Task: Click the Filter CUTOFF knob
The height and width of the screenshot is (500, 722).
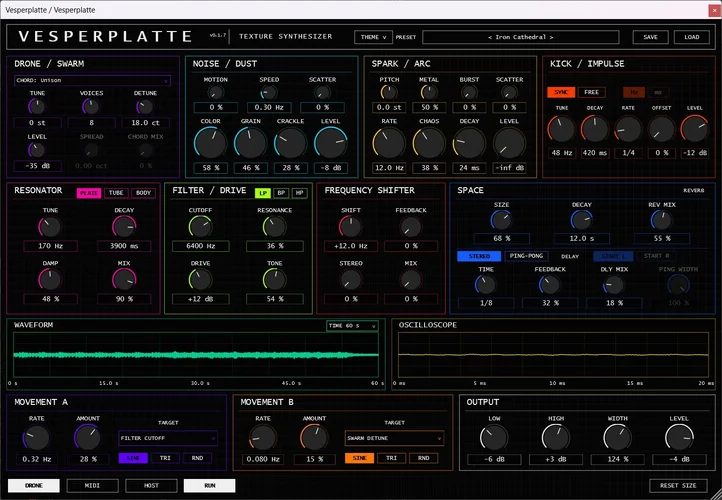Action: (x=200, y=227)
